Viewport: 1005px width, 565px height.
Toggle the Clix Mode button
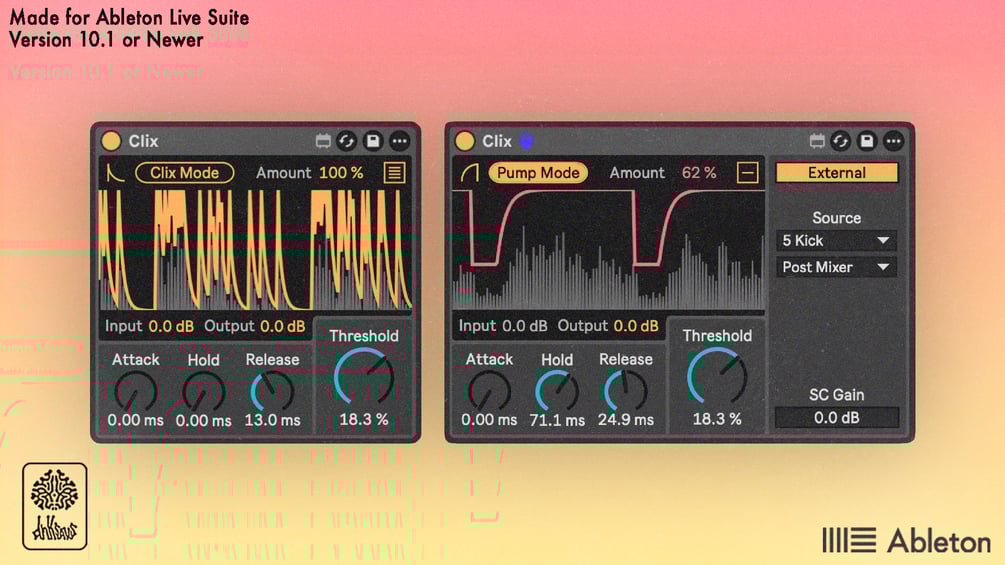pos(185,173)
